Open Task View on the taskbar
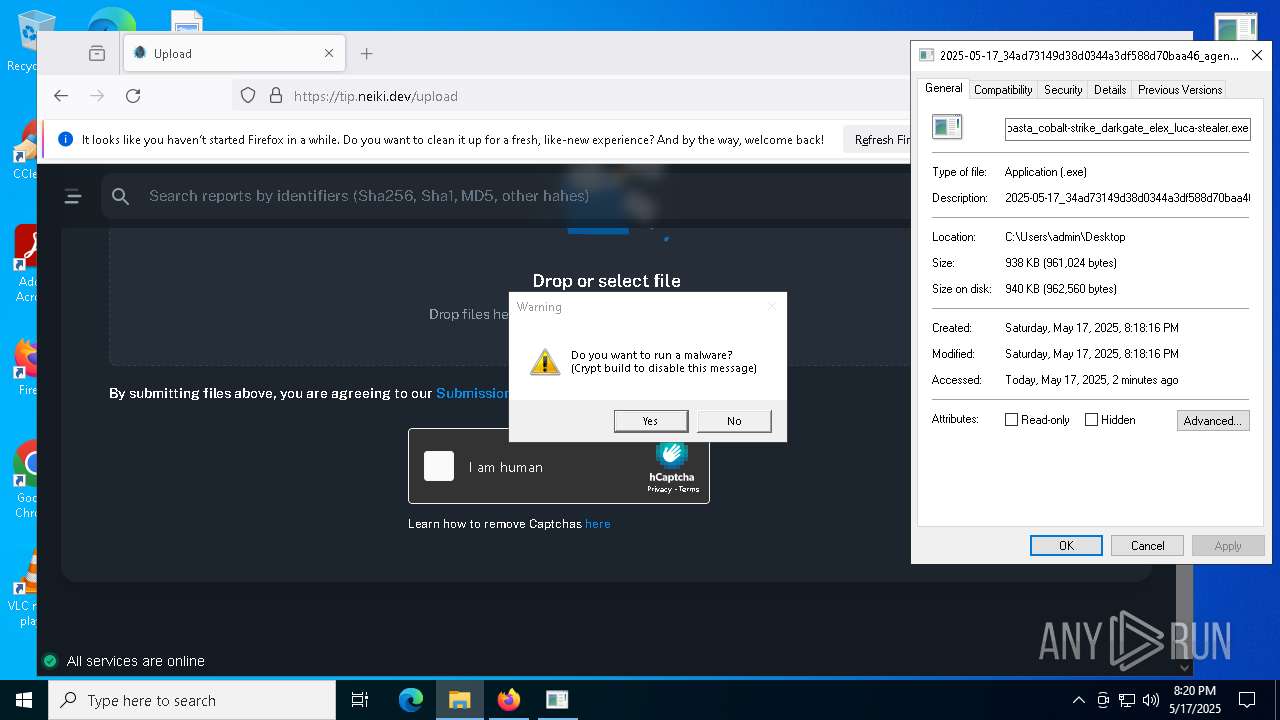 [x=360, y=700]
